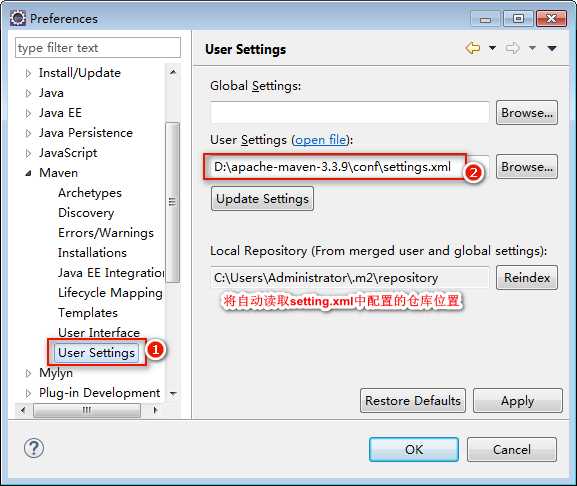This screenshot has width=577, height=486.
Task: Expand the Mylyn tree node
Action: point(28,373)
